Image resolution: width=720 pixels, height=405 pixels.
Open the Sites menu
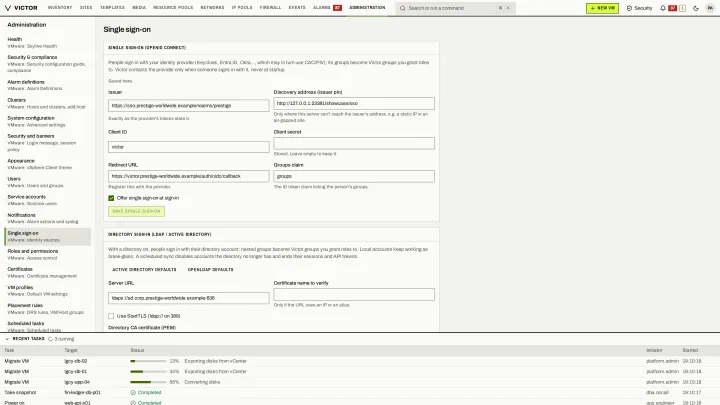[x=86, y=8]
